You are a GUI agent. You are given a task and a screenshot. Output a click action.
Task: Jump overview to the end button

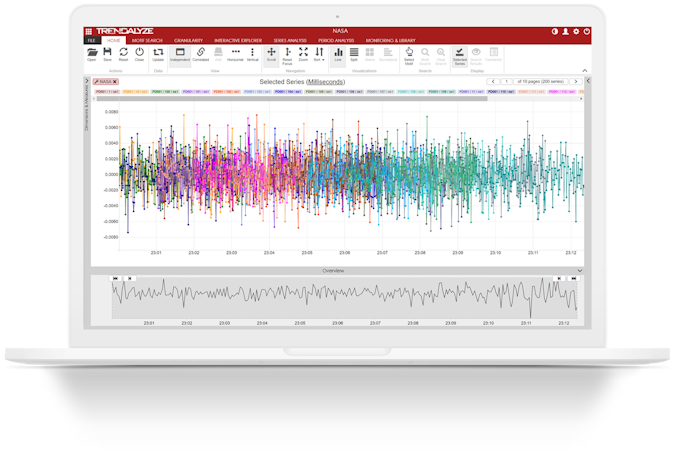(573, 279)
